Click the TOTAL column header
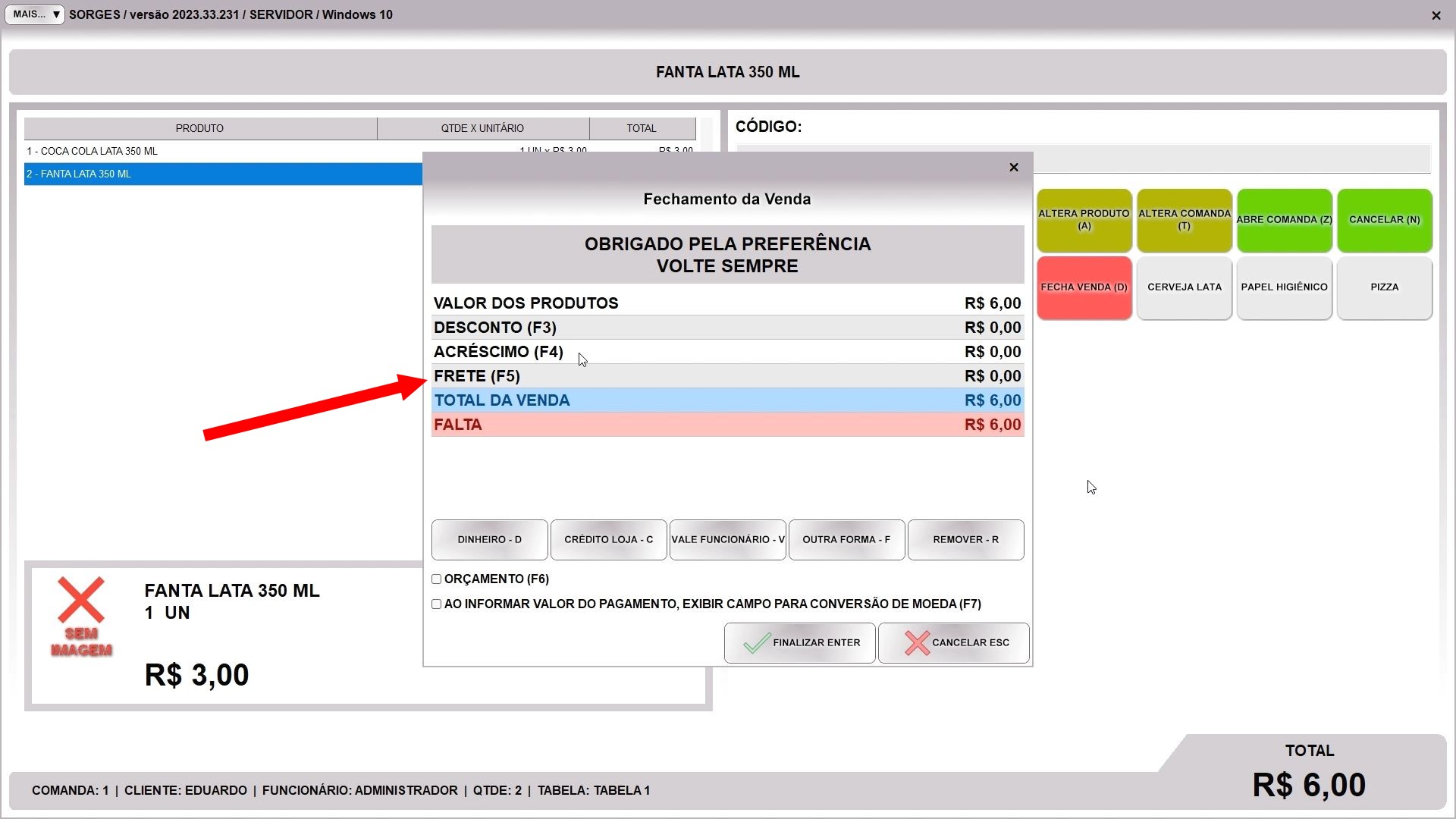 click(642, 129)
